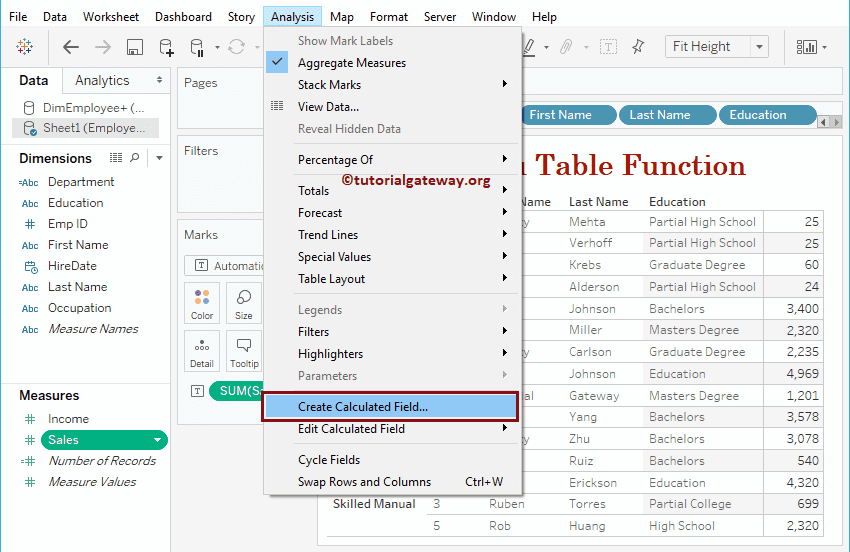This screenshot has height=552, width=850.
Task: Open the Tooltip marks card
Action: (x=244, y=351)
